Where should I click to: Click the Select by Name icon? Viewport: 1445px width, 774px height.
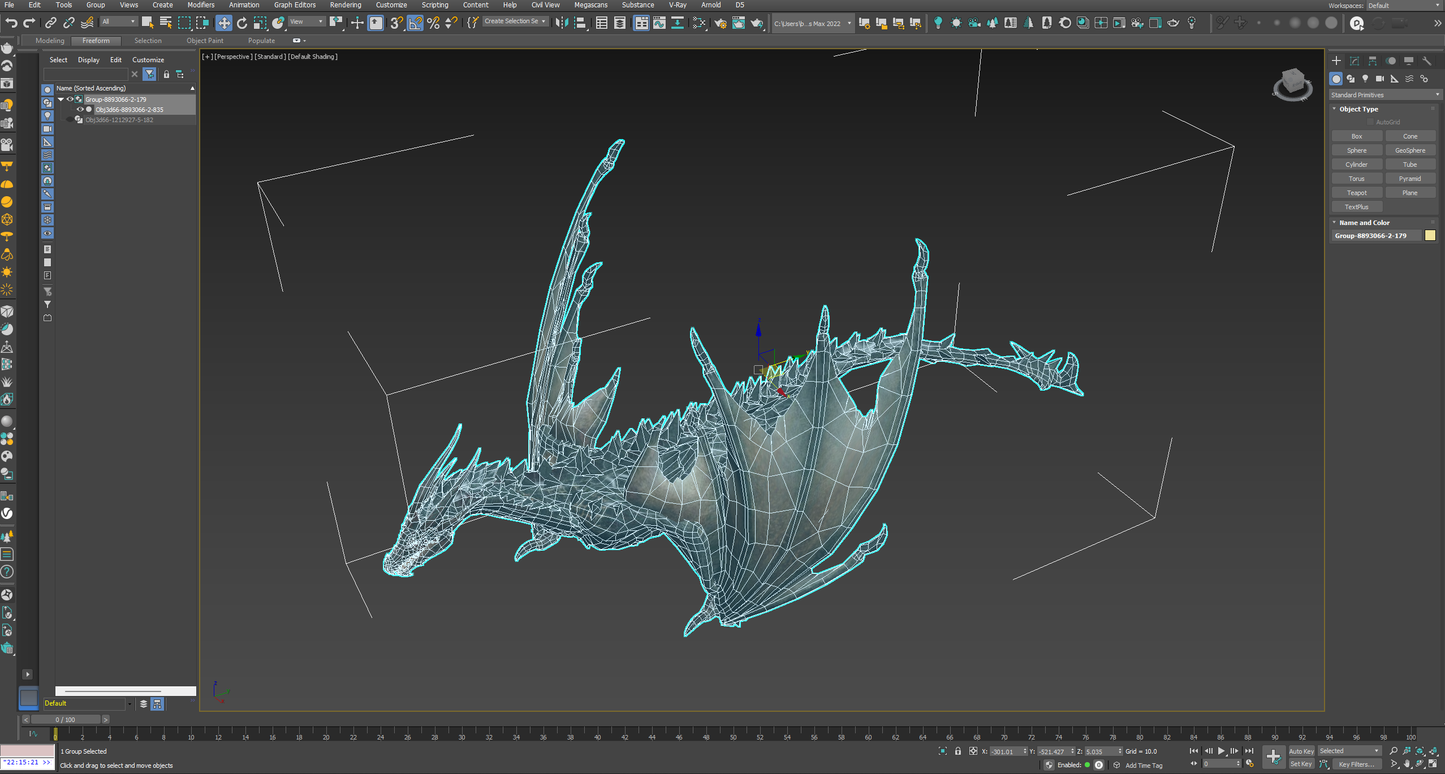tap(166, 22)
